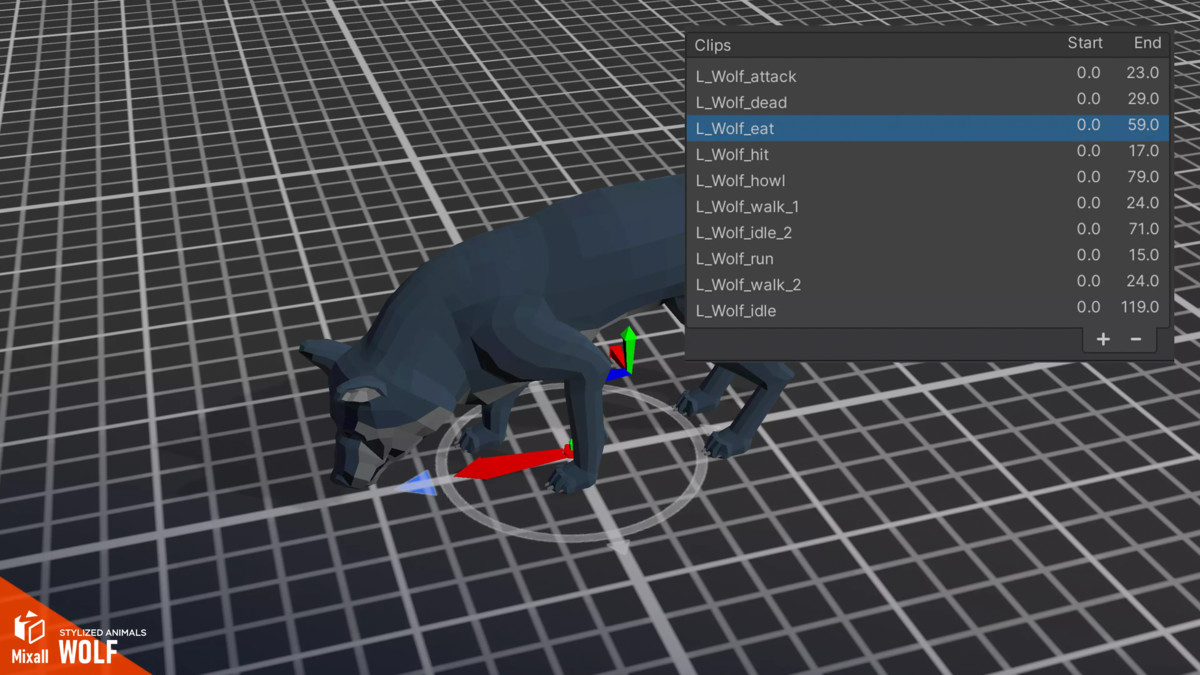
Task: Click the Start column header
Action: [x=1085, y=43]
